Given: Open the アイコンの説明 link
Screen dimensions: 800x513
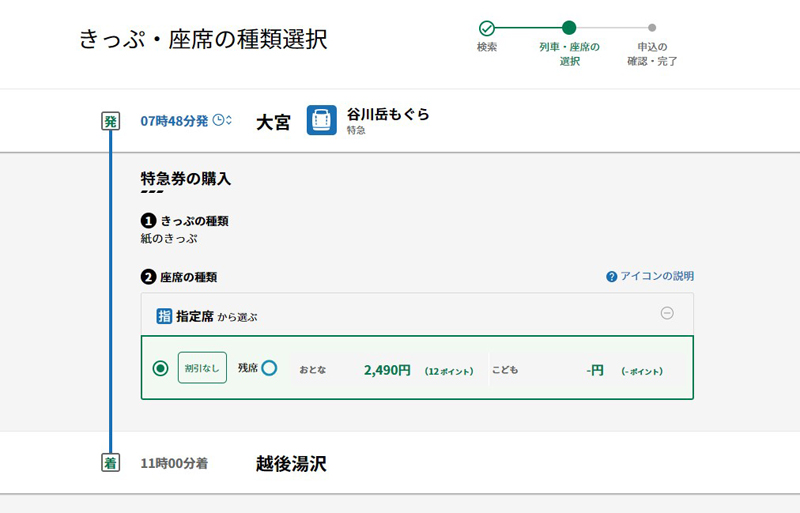Looking at the screenshot, I should pos(657,276).
